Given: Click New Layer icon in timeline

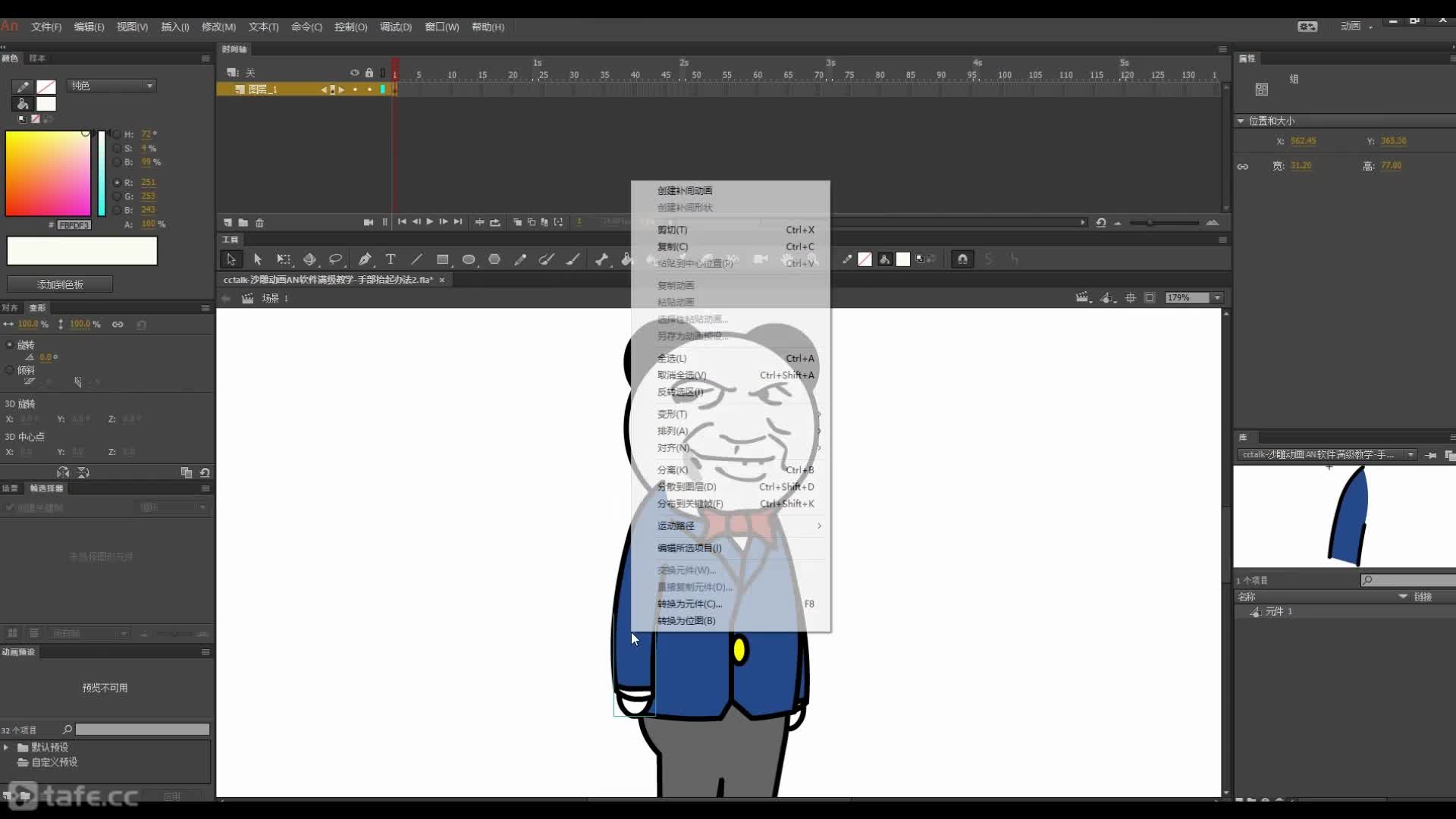Looking at the screenshot, I should (x=227, y=223).
